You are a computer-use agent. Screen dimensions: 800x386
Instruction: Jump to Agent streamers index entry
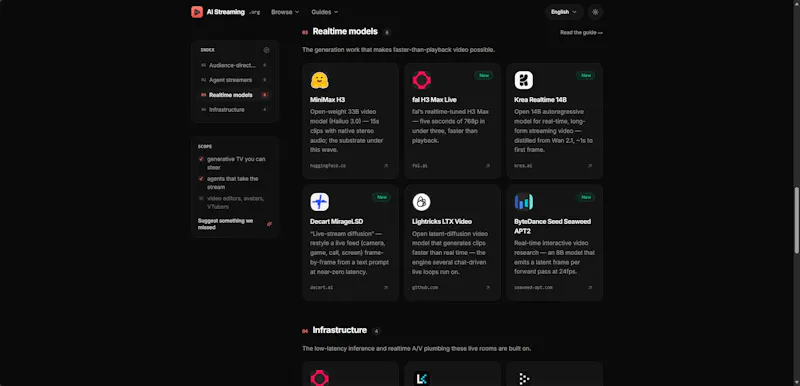(x=234, y=80)
